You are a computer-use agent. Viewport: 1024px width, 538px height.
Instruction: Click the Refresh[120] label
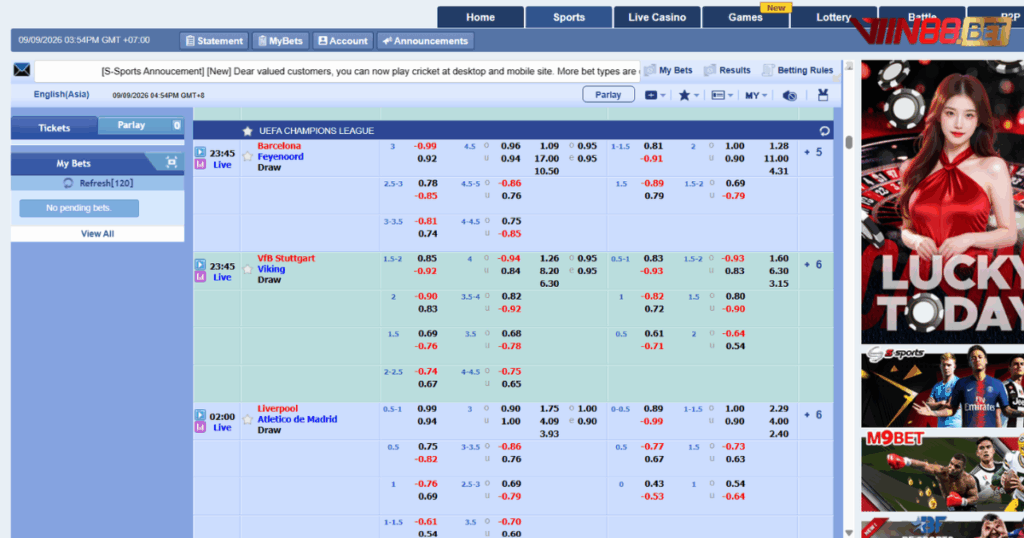[x=106, y=183]
